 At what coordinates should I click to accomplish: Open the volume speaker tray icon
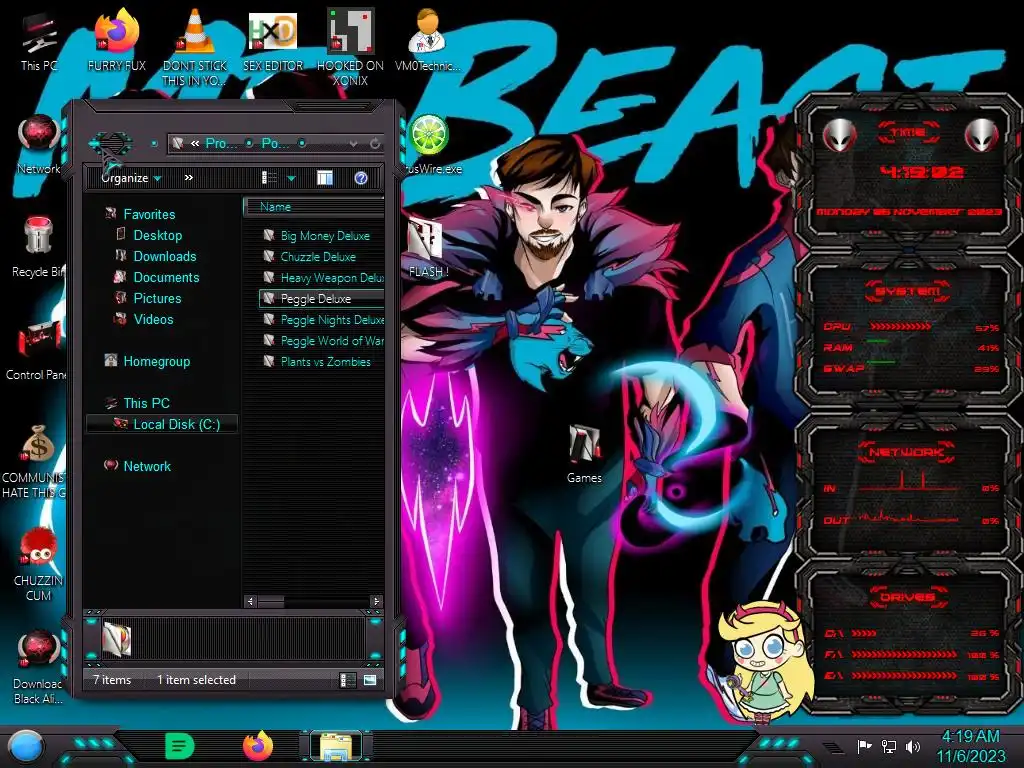coord(913,746)
